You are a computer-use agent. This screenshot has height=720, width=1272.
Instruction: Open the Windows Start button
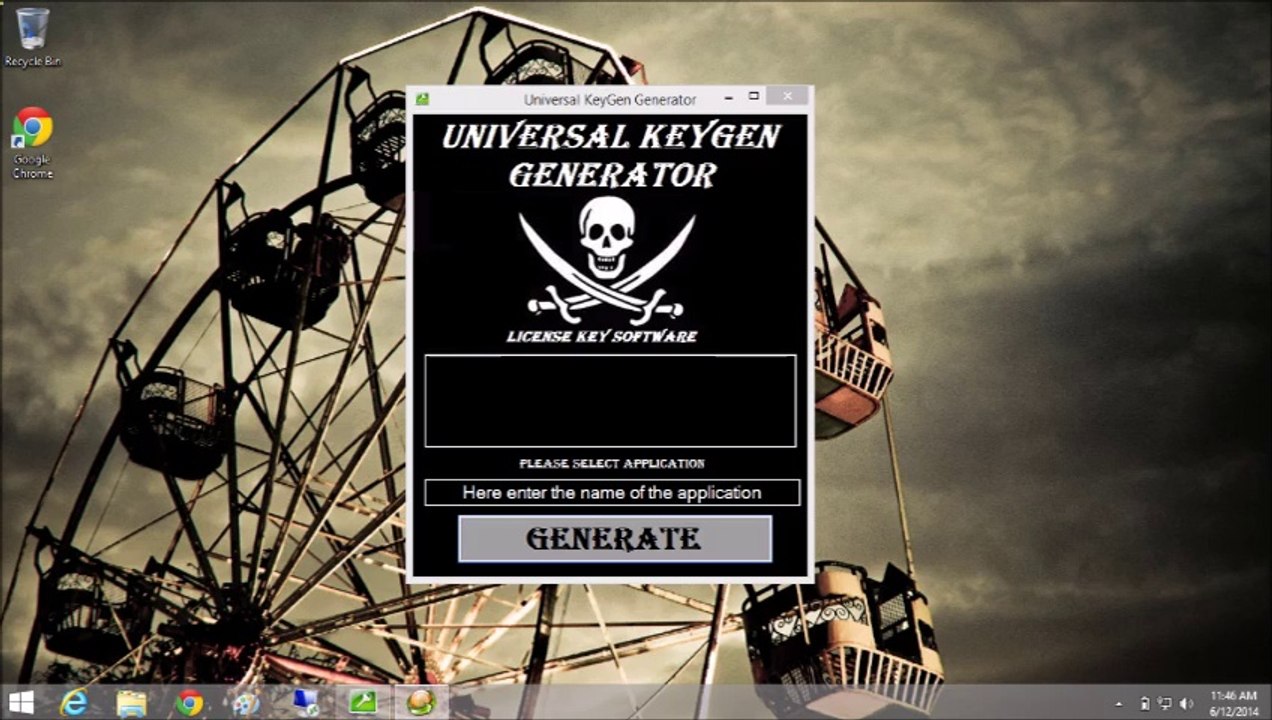(20, 702)
